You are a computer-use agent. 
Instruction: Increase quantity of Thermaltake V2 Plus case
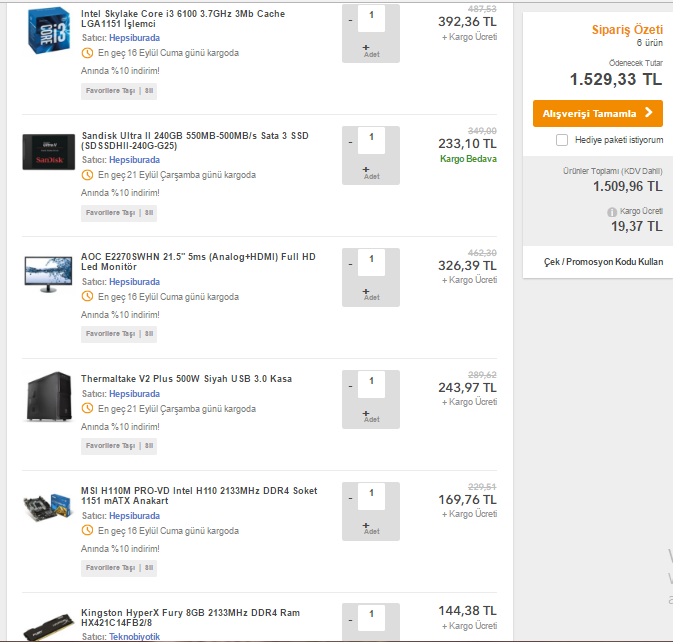point(365,411)
